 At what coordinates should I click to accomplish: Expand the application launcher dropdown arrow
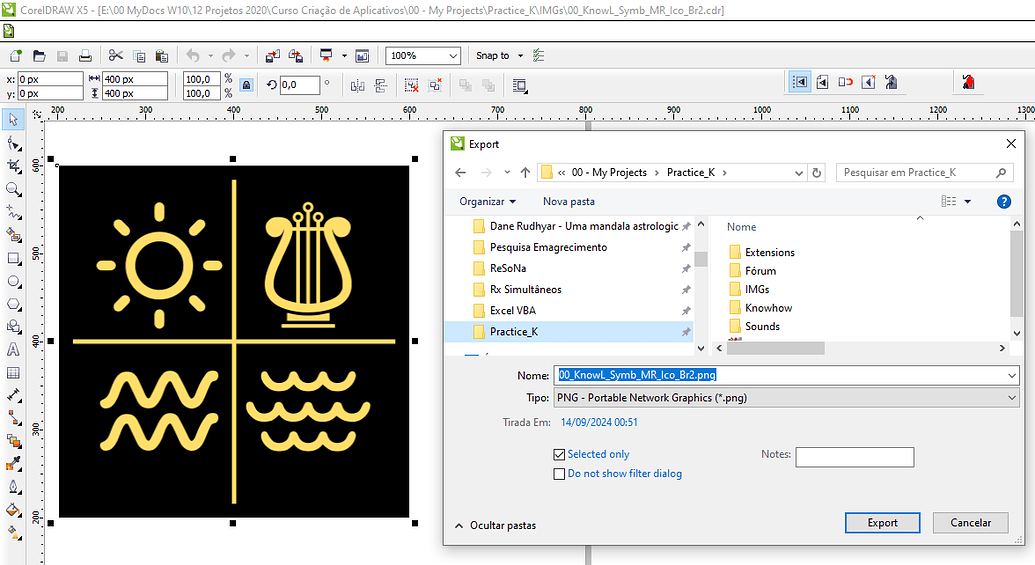point(344,55)
